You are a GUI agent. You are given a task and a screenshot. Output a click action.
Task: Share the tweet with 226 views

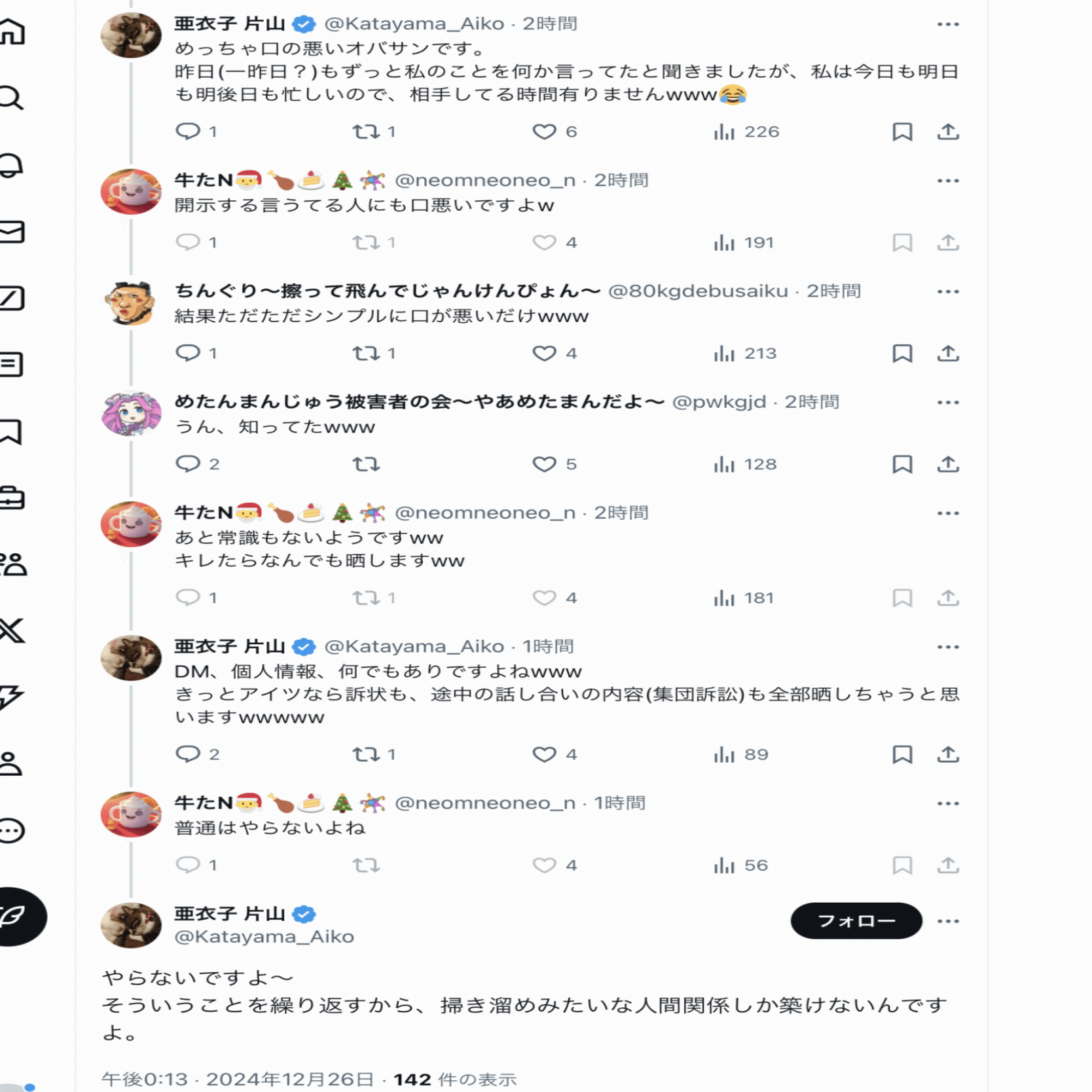point(948,132)
